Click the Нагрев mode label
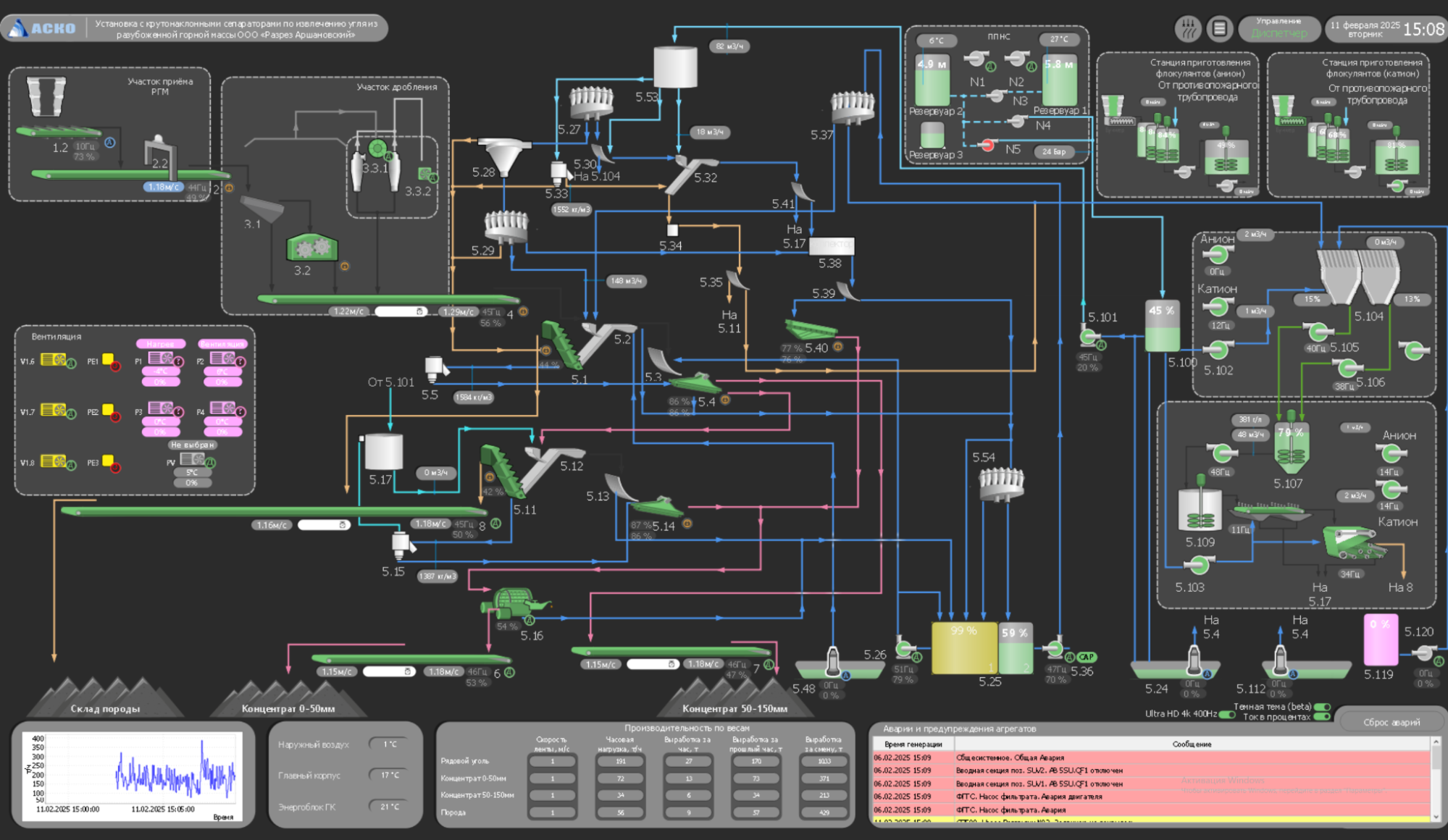The image size is (1448, 840). click(x=161, y=344)
